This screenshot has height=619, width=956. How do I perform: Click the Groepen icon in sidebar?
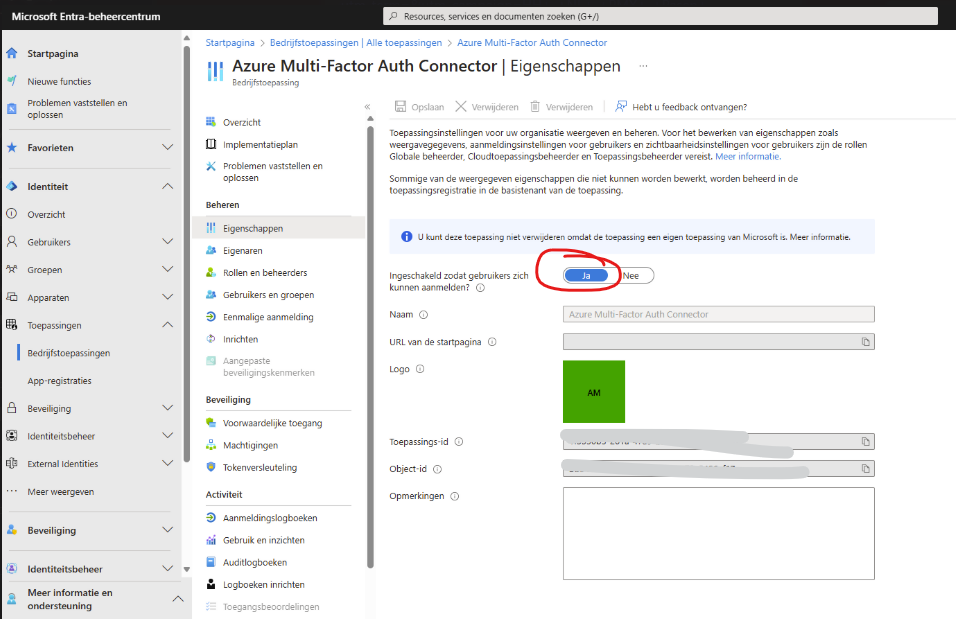click(12, 270)
